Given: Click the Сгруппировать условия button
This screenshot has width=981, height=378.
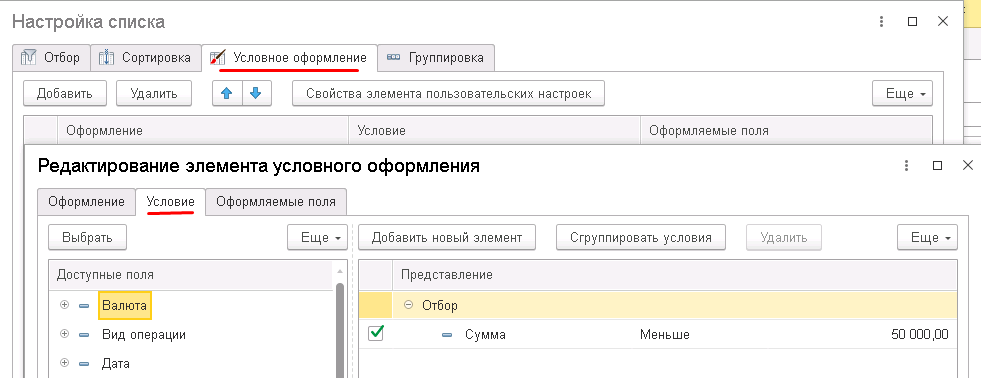Looking at the screenshot, I should (641, 238).
